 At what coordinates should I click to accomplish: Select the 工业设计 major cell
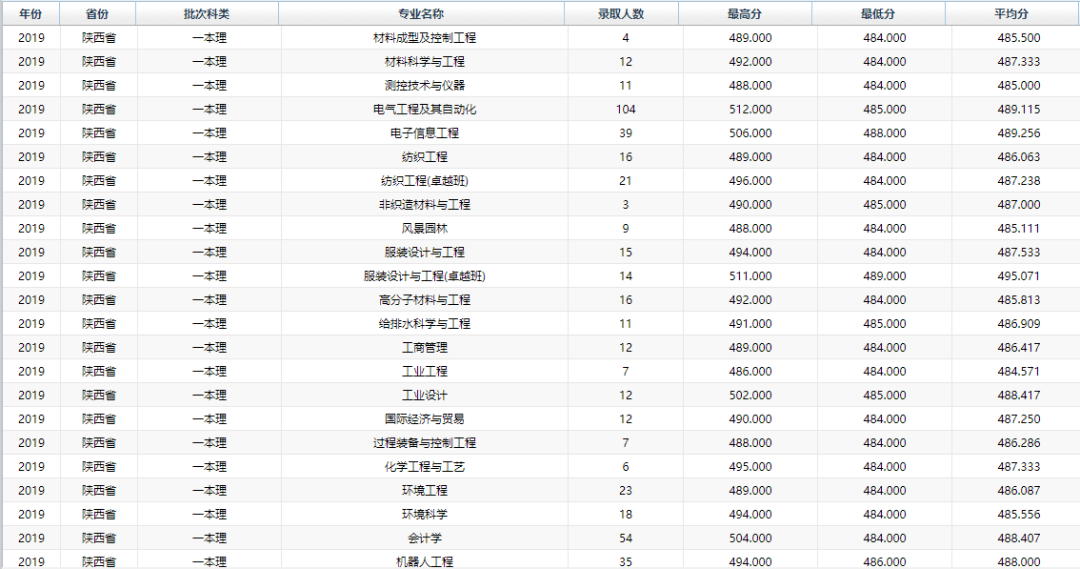424,395
